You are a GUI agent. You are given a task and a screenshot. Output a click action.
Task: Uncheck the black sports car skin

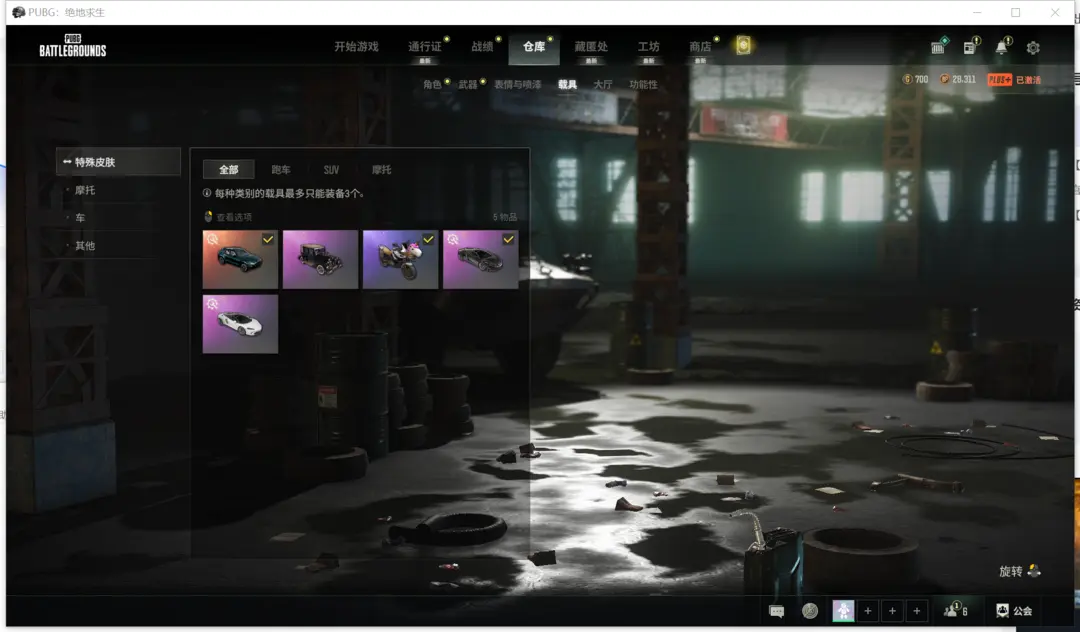click(x=508, y=240)
